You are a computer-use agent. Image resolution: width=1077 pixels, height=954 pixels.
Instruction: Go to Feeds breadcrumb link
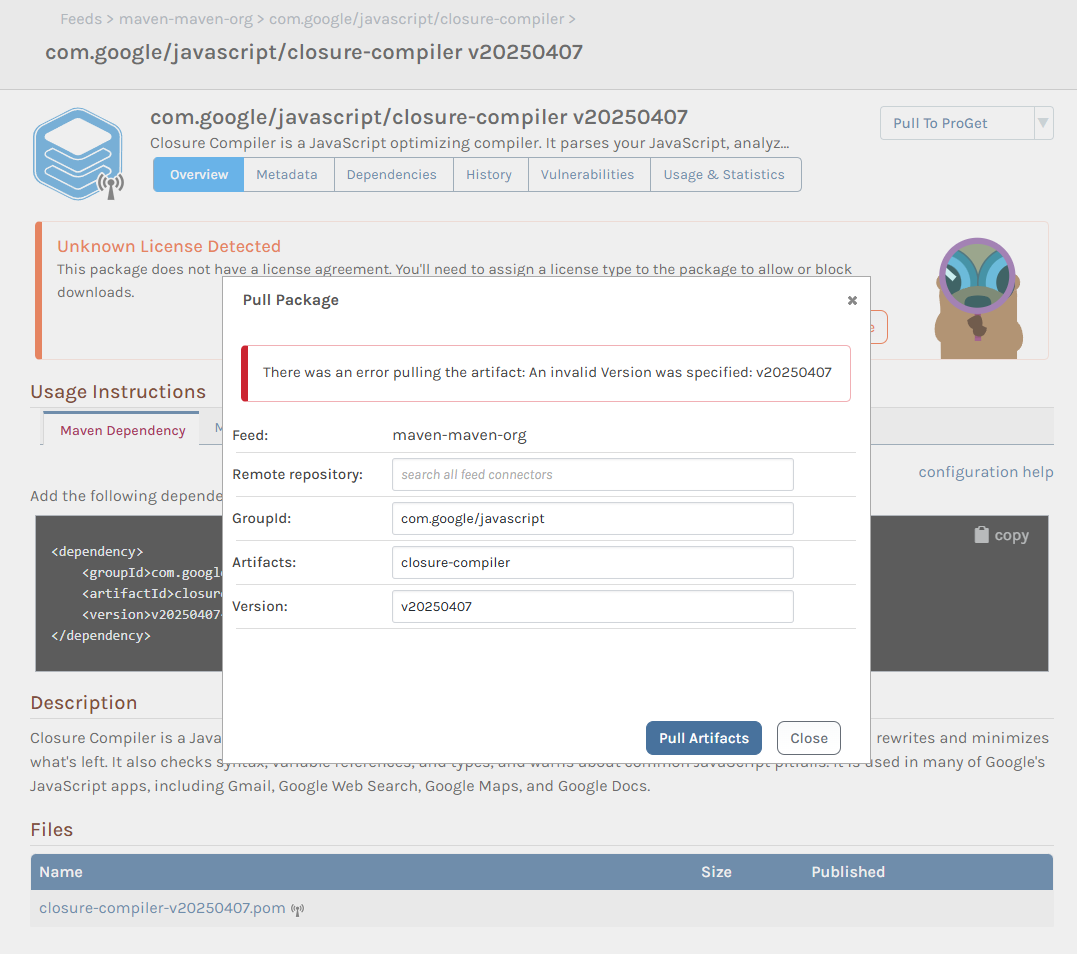pos(81,19)
